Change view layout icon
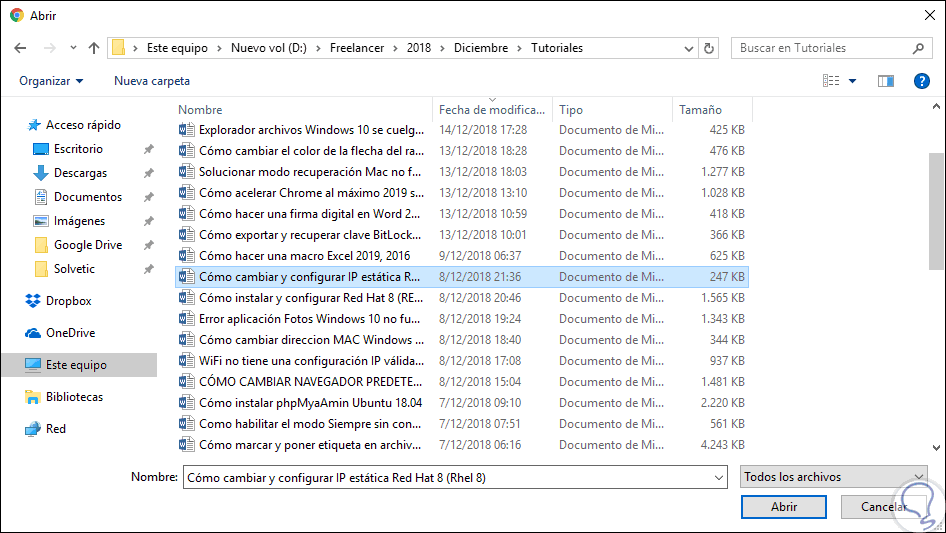946x533 pixels. point(831,81)
